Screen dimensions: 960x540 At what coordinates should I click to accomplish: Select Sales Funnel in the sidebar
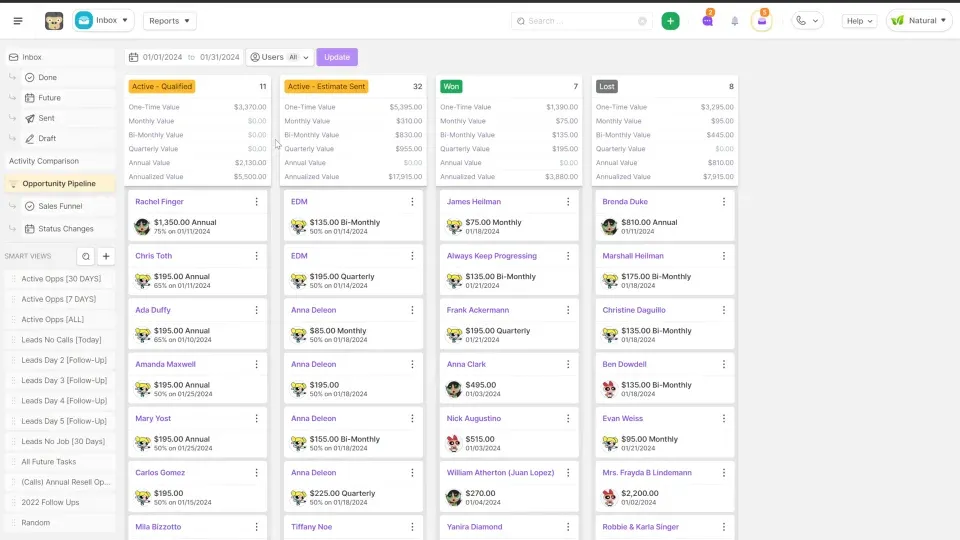60,206
